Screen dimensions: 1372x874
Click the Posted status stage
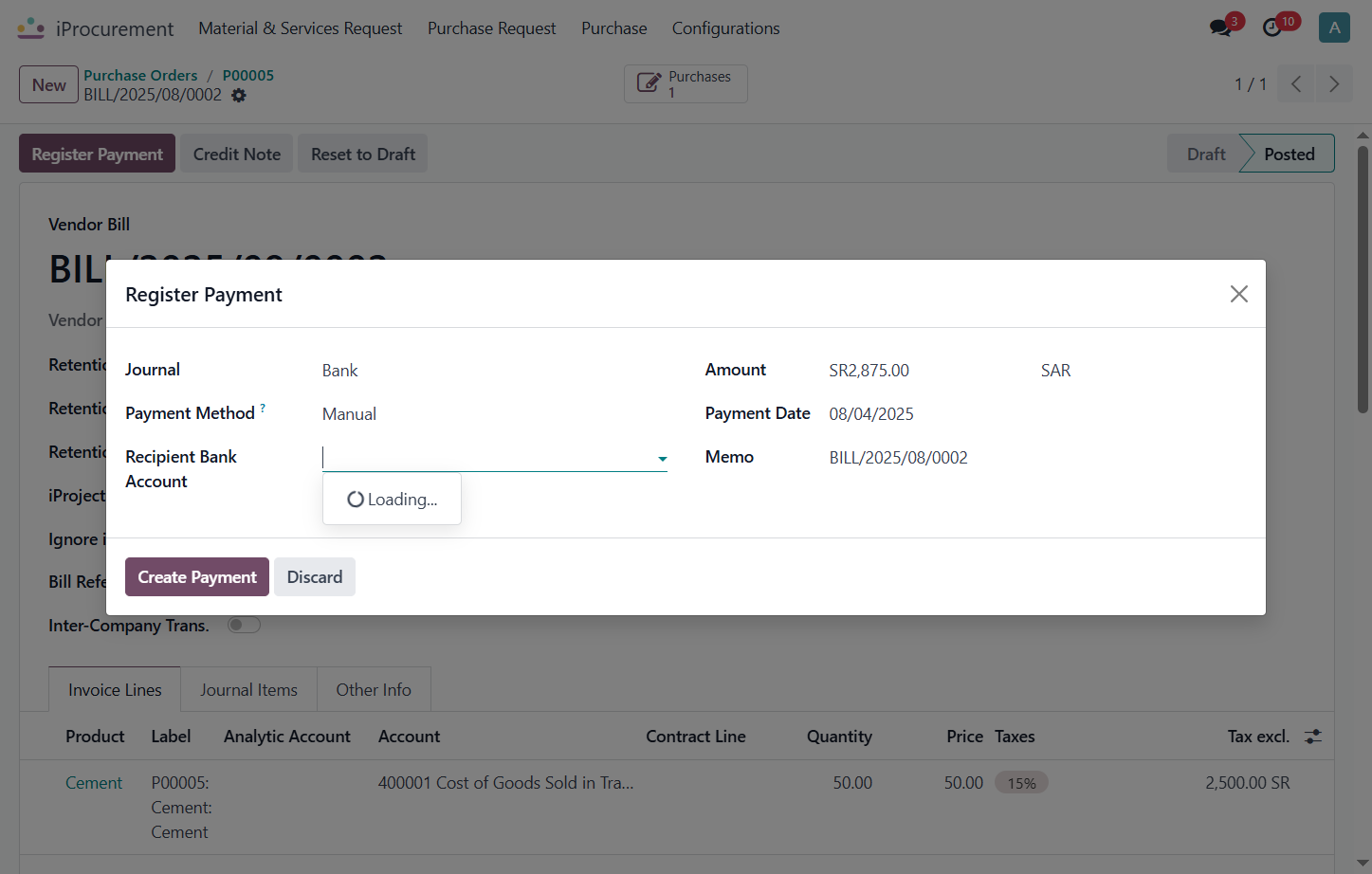[1289, 154]
